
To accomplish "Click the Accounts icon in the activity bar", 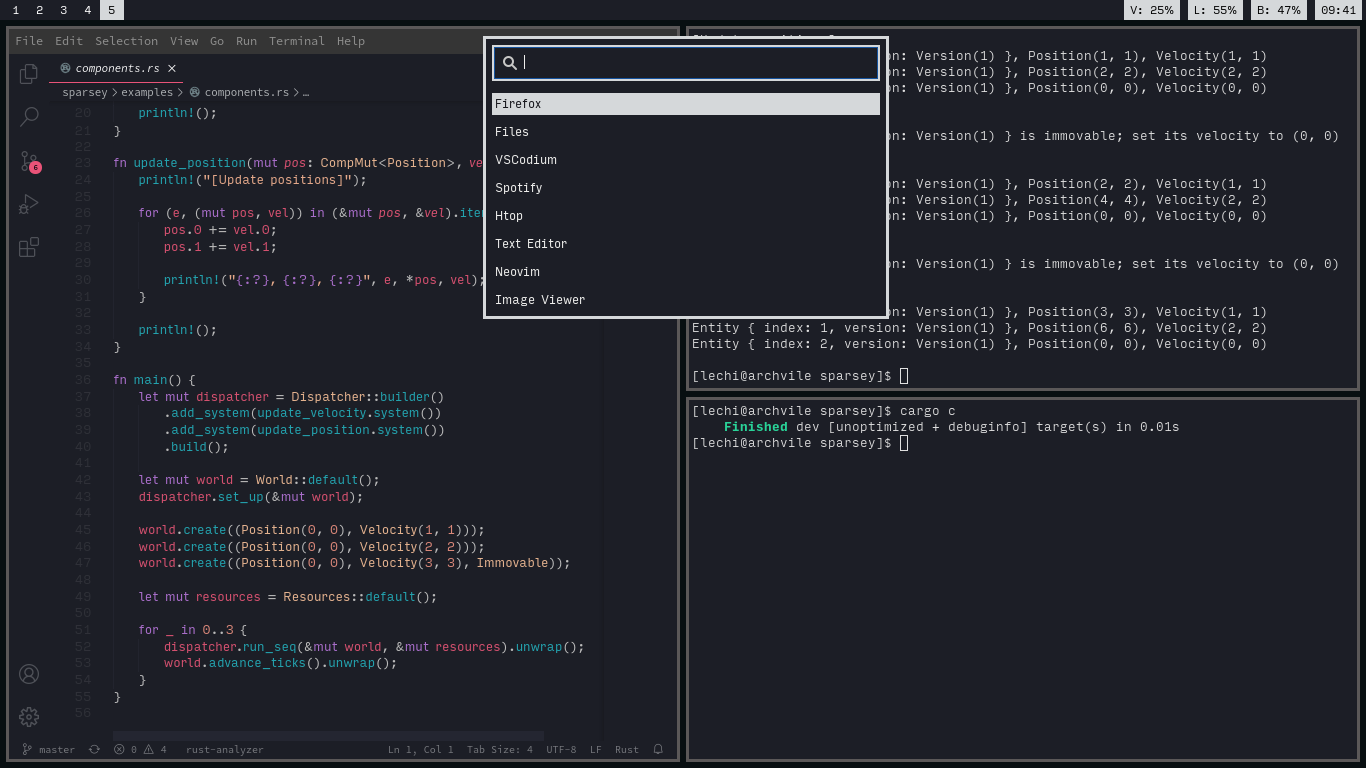I will pos(29,674).
